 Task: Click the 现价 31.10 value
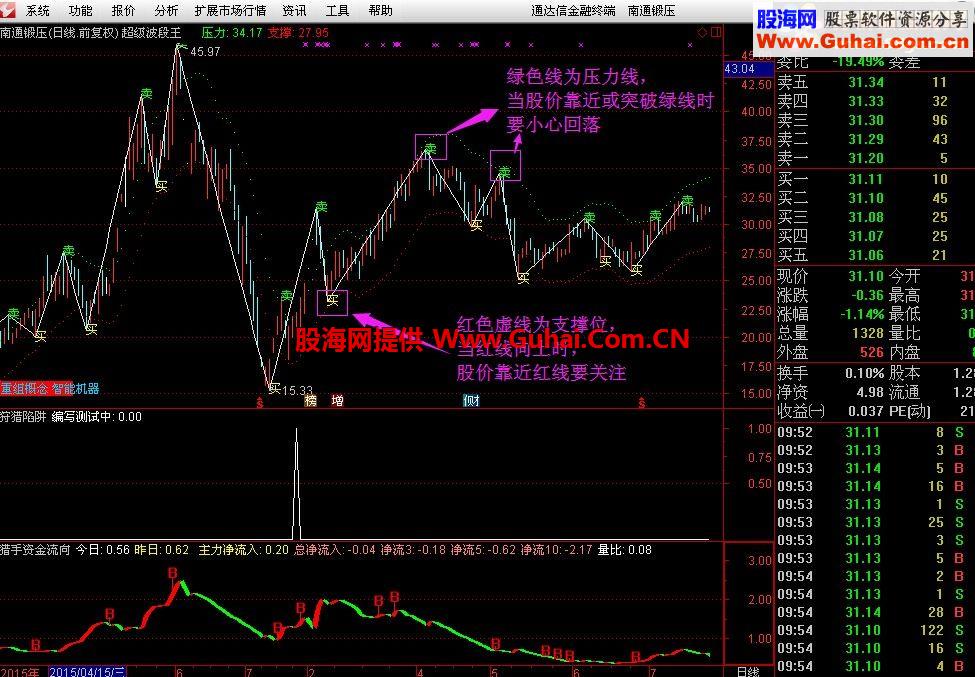(x=866, y=276)
